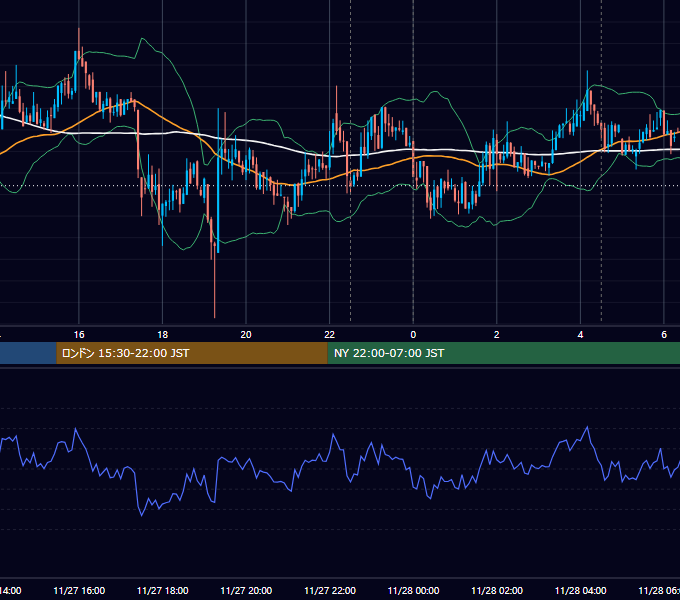Click the 11/28 04:00 date label
Viewport: 680px width, 600px height.
point(581,590)
